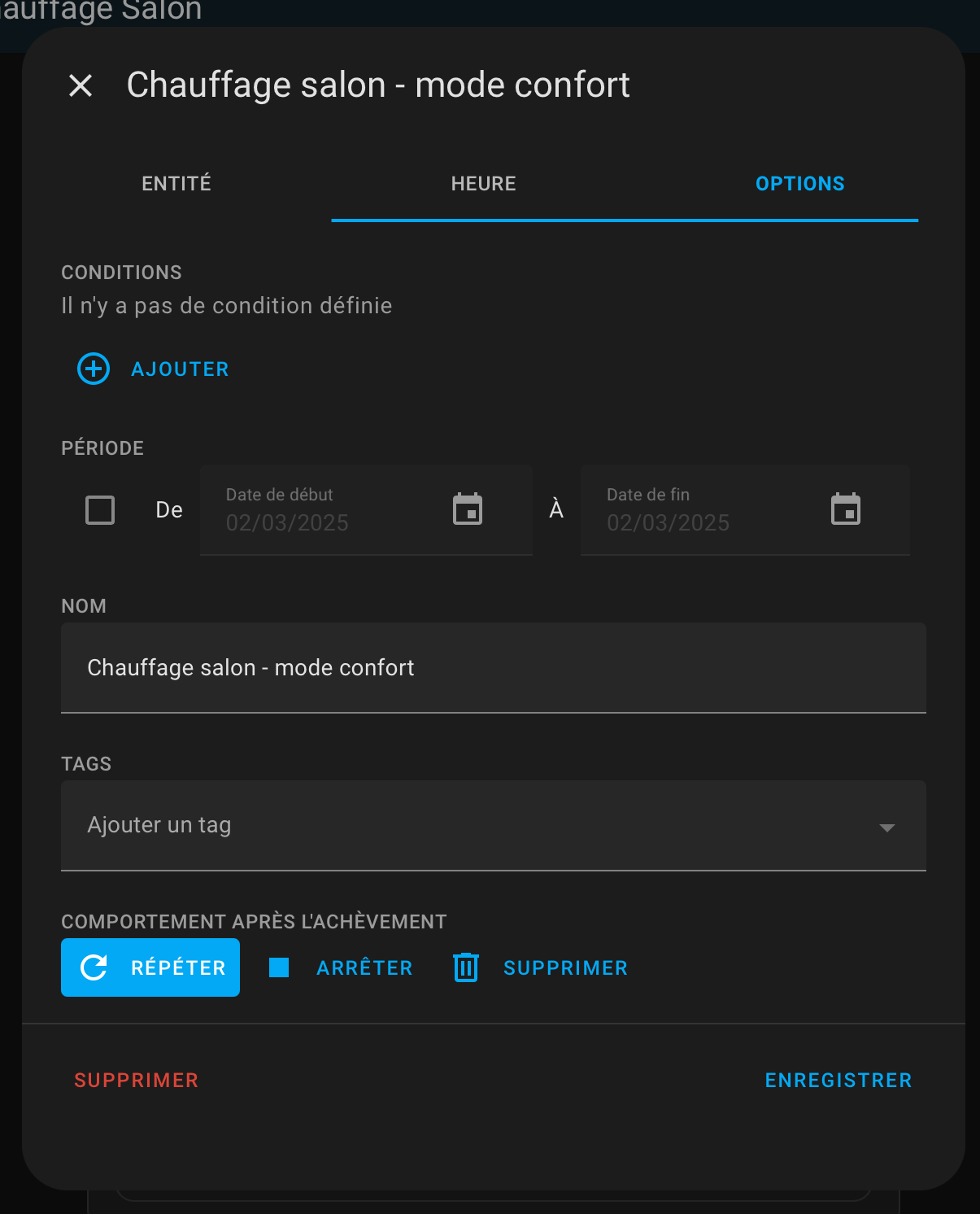Click the stop square icon
The width and height of the screenshot is (980, 1214).
pos(279,967)
